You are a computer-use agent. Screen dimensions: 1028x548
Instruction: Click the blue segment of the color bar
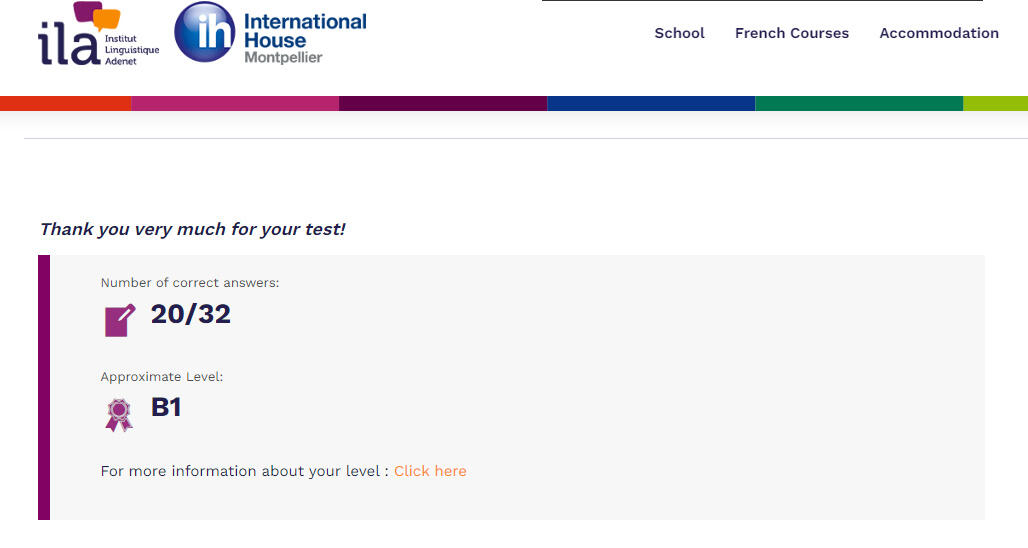650,103
